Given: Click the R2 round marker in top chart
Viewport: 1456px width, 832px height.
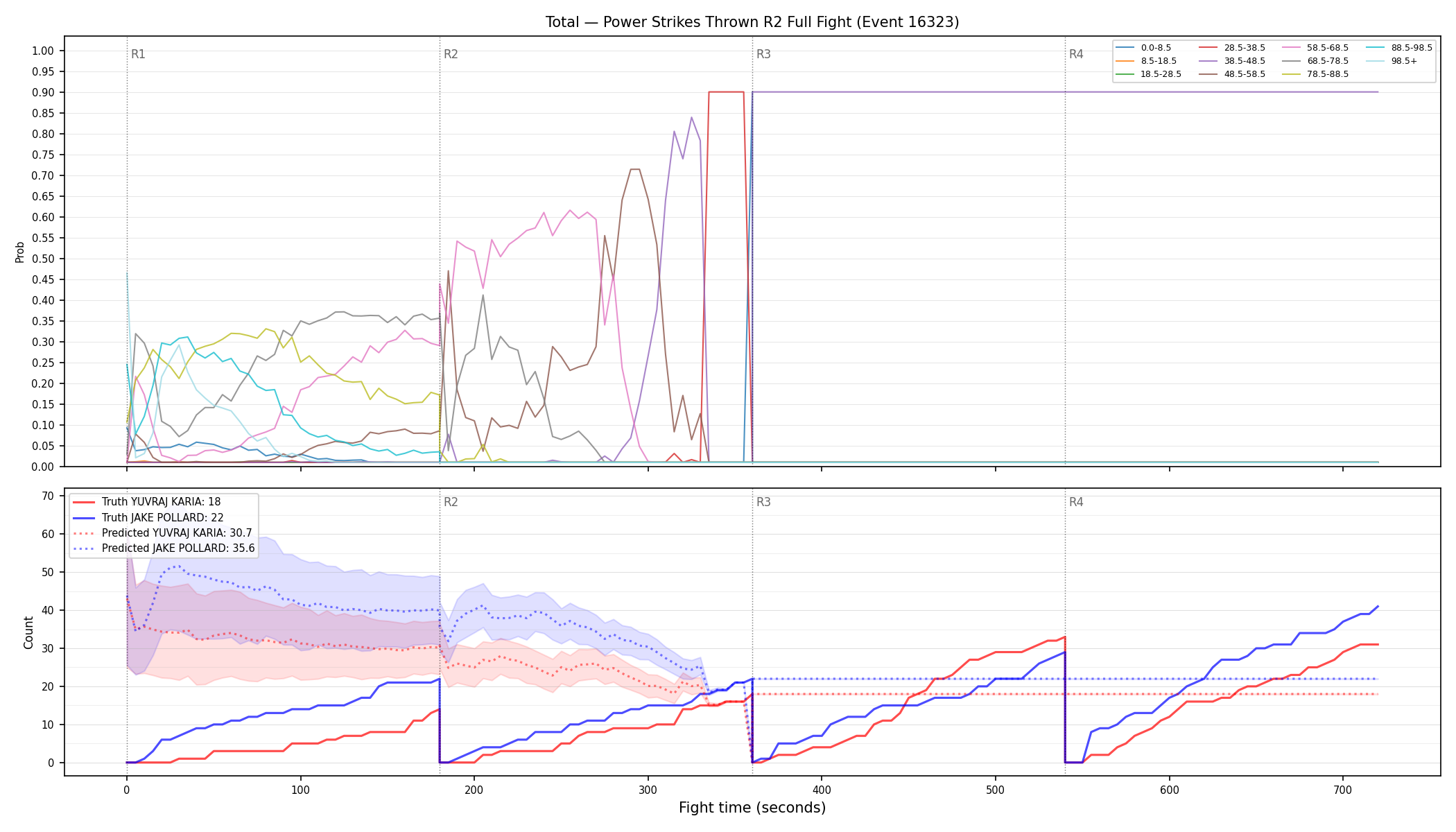Looking at the screenshot, I should [451, 54].
